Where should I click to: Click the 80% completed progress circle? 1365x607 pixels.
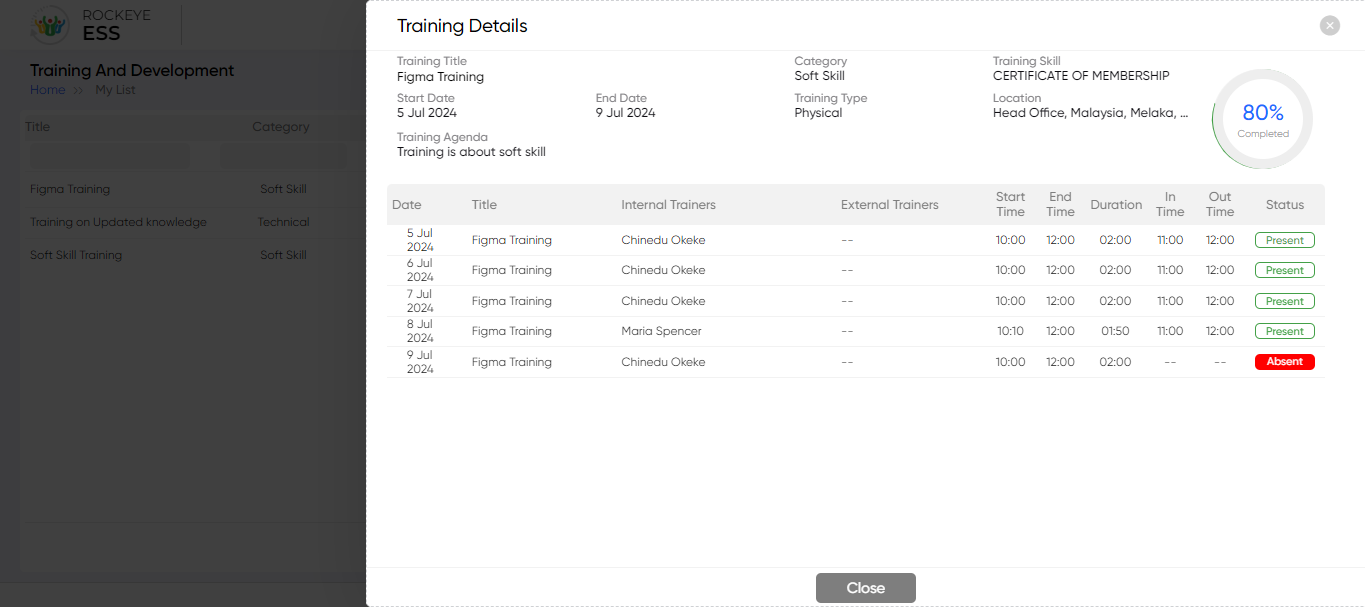[1262, 119]
